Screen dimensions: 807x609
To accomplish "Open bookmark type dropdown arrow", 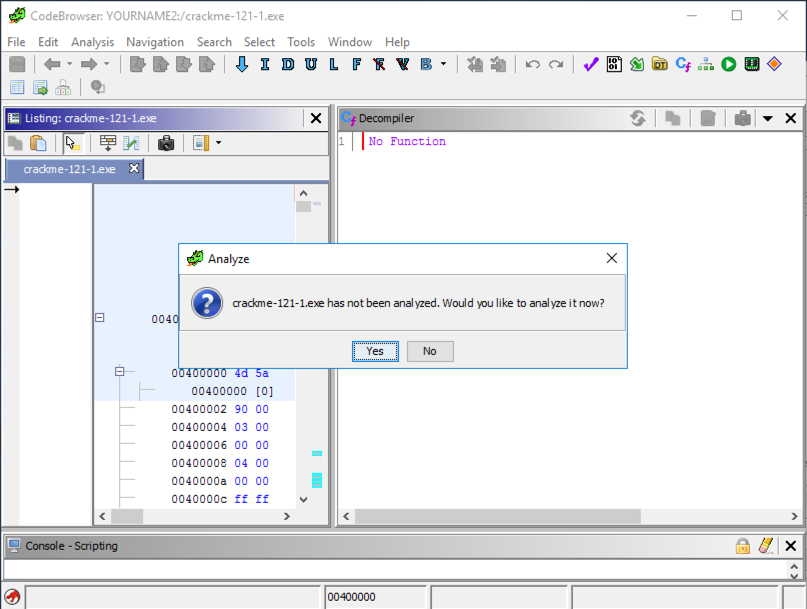I will 444,64.
